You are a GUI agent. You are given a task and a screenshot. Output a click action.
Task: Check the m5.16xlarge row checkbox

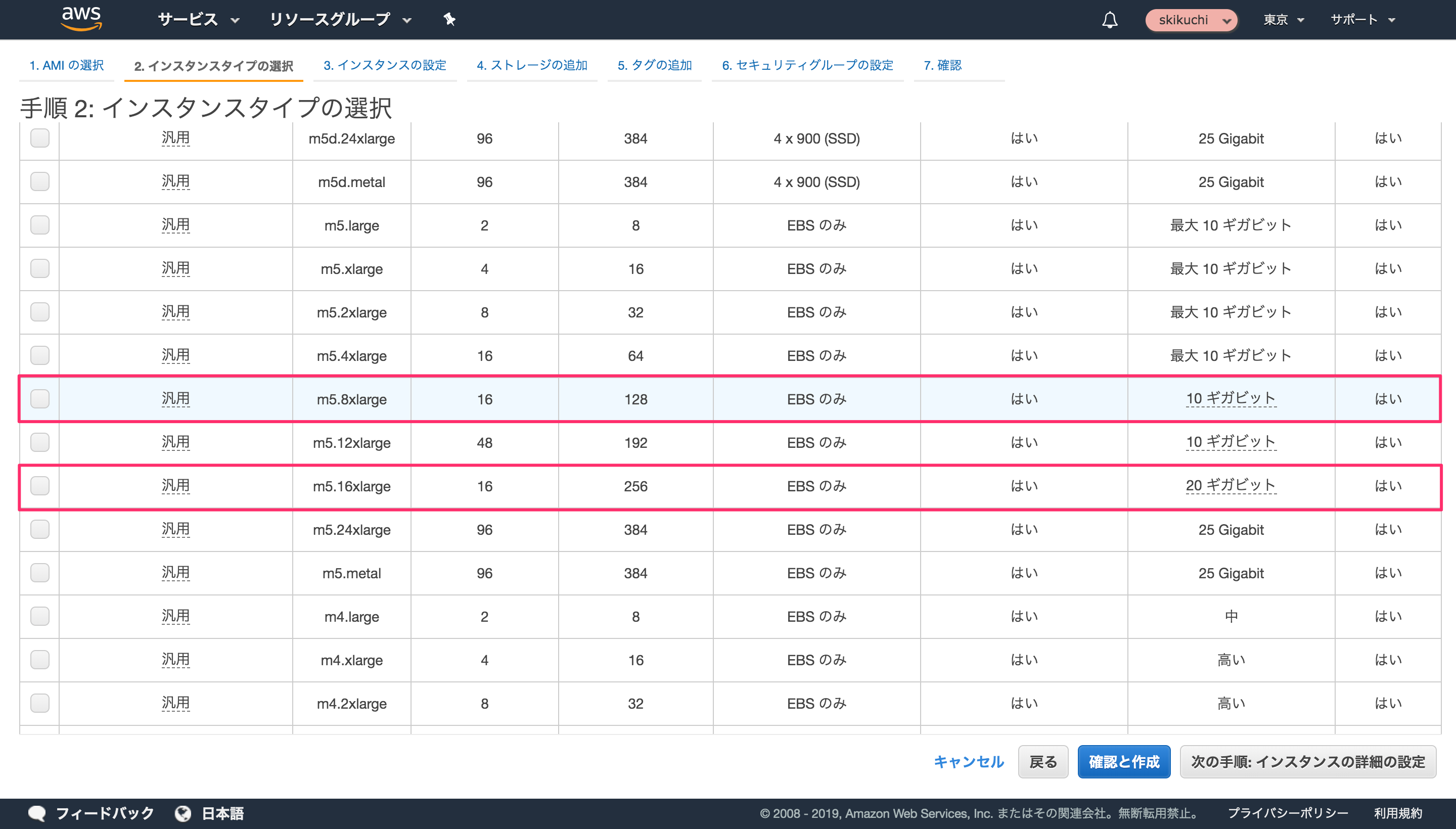click(x=40, y=486)
